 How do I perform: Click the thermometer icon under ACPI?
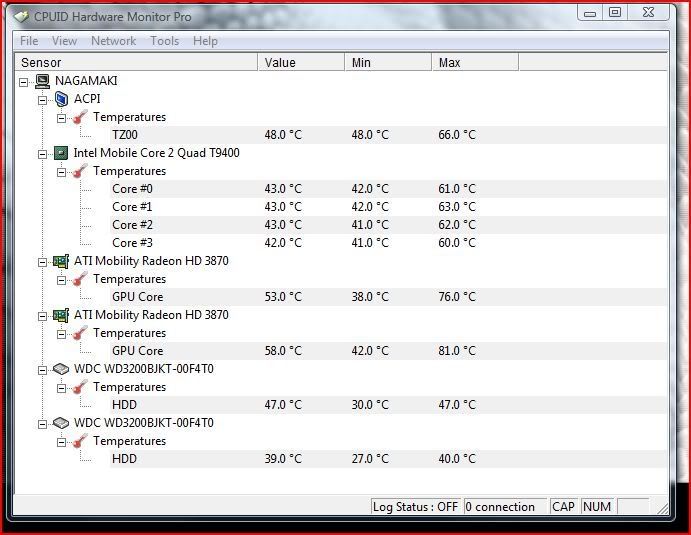[x=80, y=117]
